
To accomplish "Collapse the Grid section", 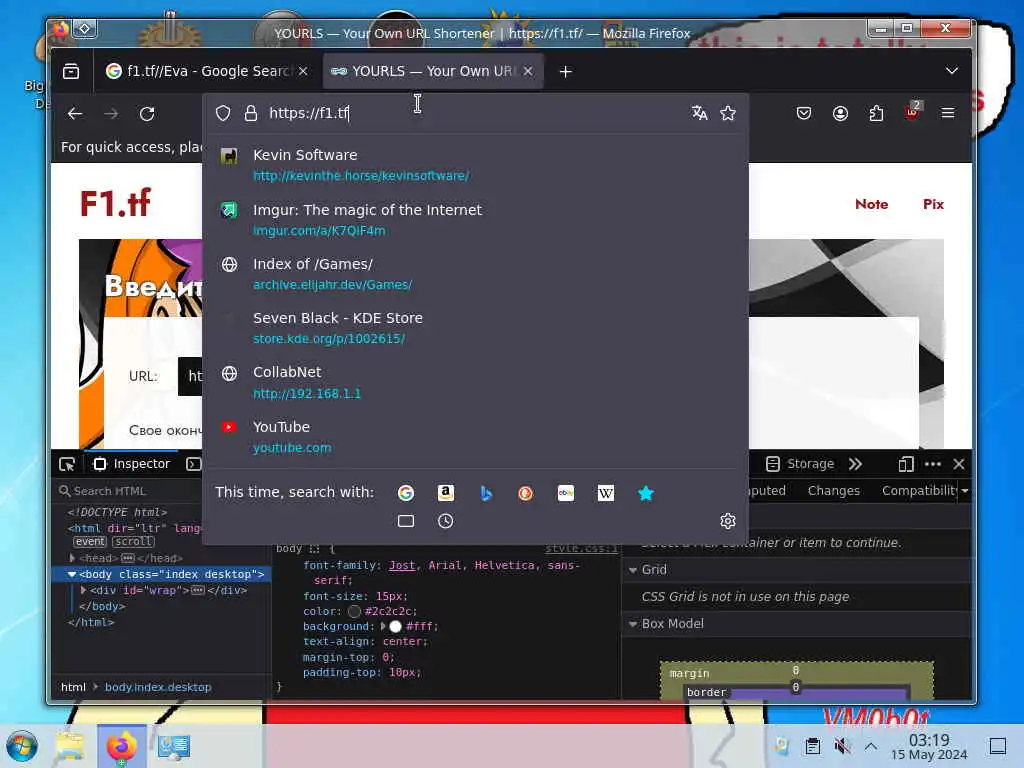I will [632, 570].
